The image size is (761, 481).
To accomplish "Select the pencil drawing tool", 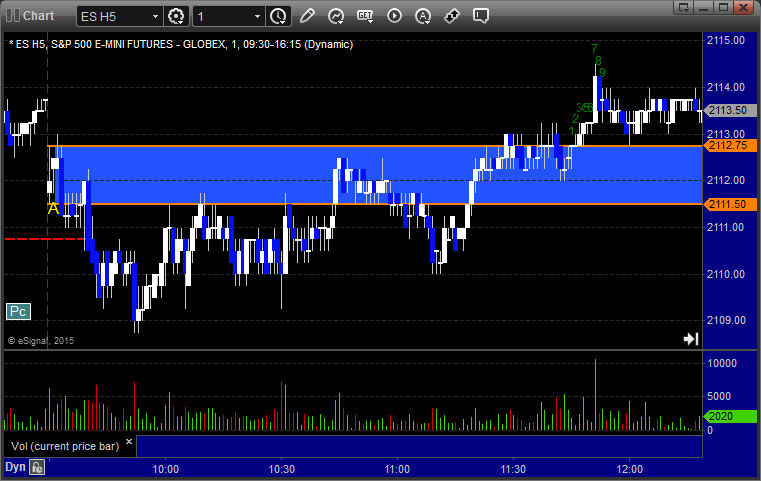I will [307, 16].
